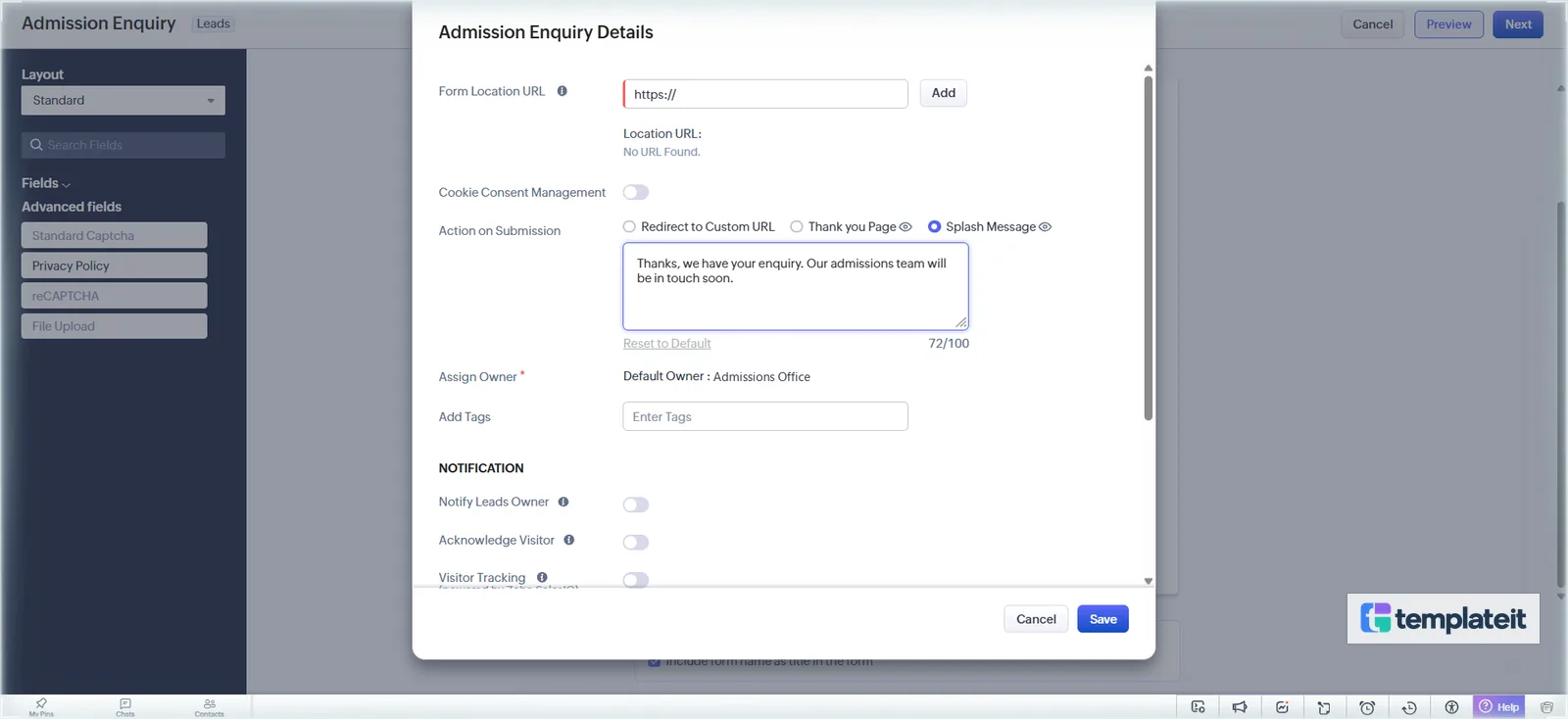
Task: Add the form location URL
Action: [943, 93]
